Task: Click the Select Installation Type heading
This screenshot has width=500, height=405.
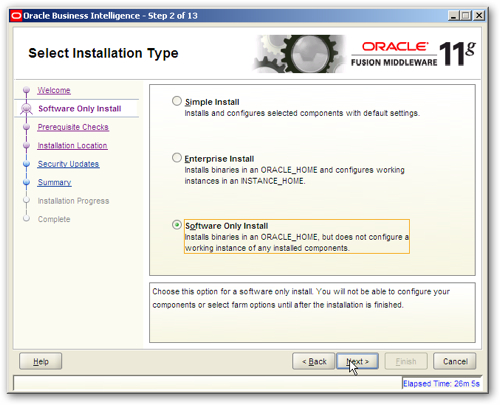Action: 103,53
